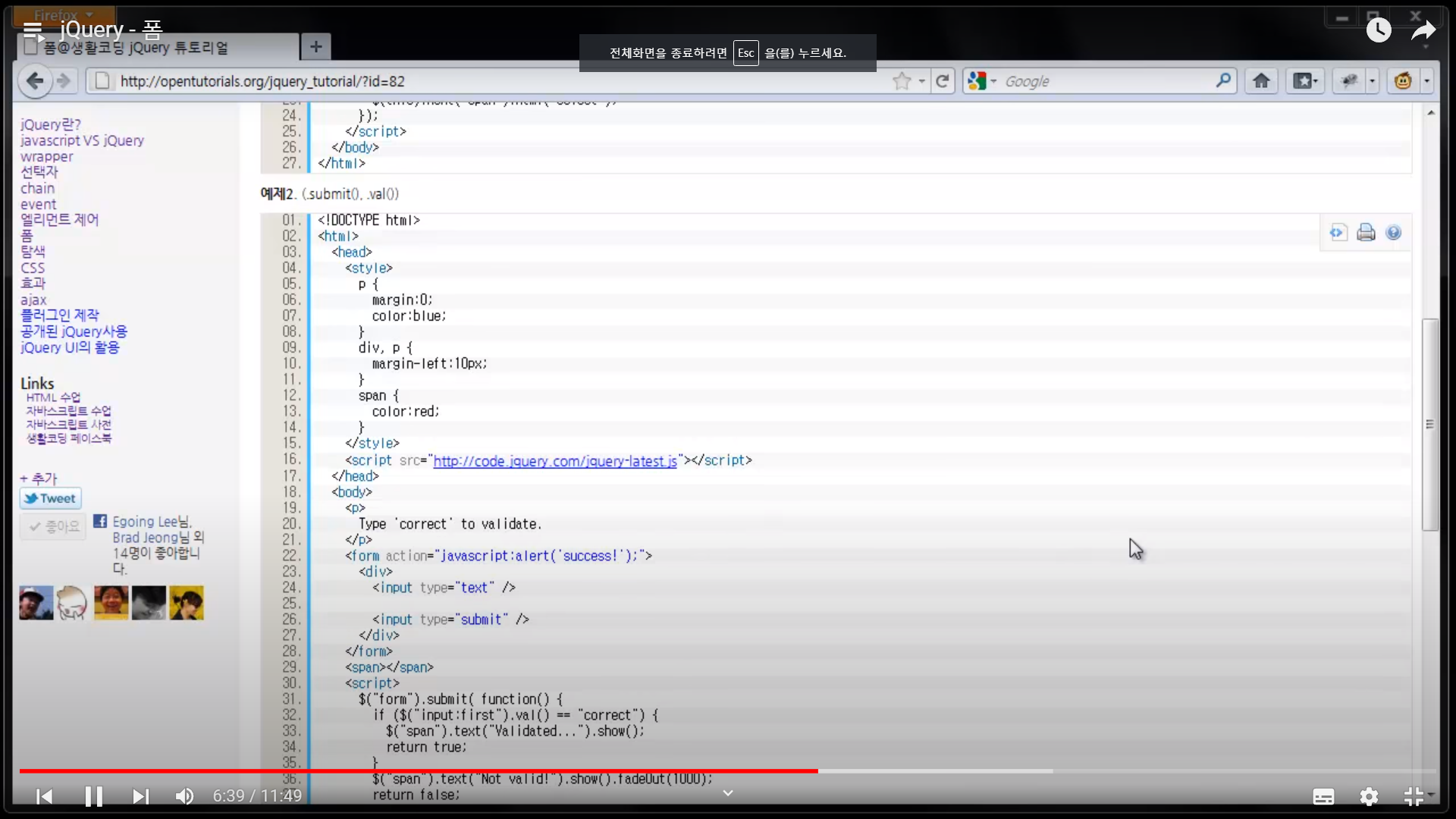This screenshot has width=1456, height=819.
Task: Mute the video volume
Action: [184, 796]
